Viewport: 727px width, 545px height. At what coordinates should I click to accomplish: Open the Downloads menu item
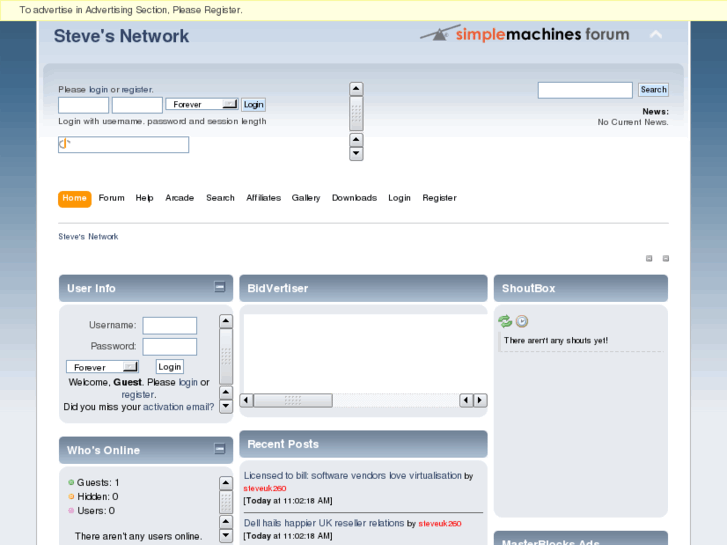354,198
